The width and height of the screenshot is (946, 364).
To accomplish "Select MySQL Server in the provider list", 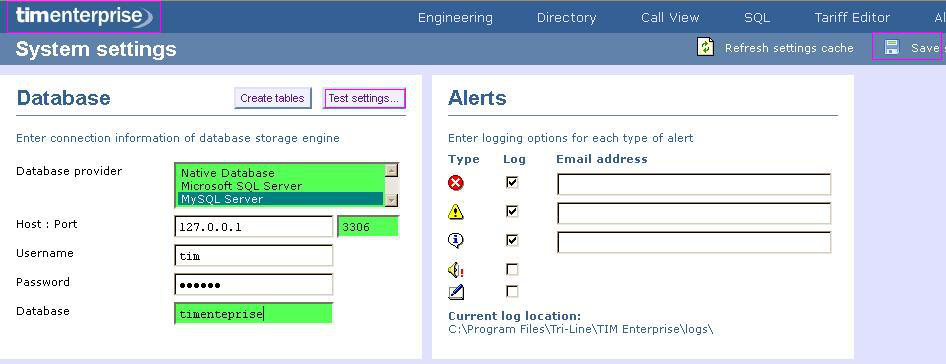I will tap(280, 199).
